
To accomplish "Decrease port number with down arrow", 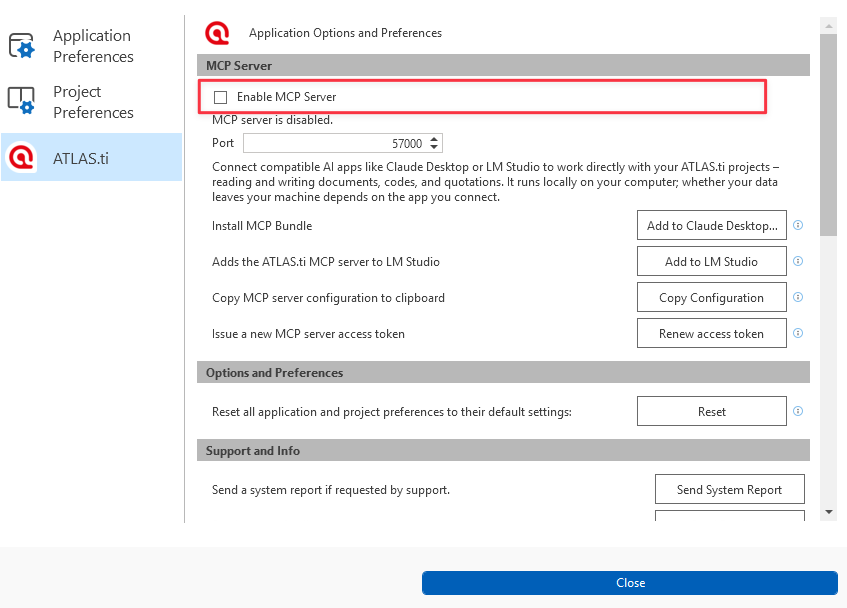I will pos(434,147).
